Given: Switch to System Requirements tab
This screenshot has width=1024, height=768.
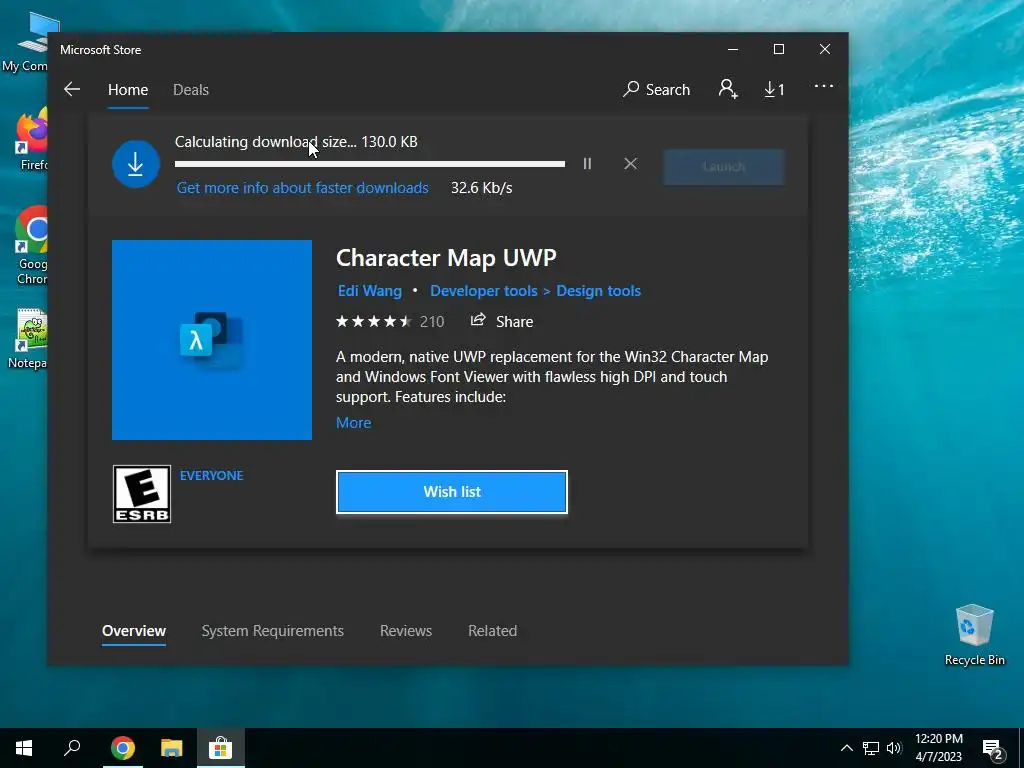Looking at the screenshot, I should click(x=272, y=631).
